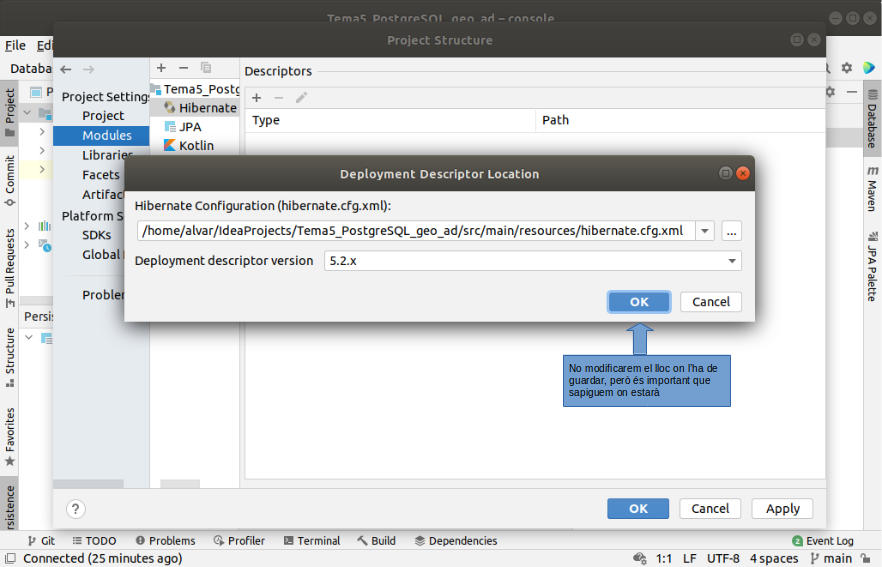Collapse the Persistence panel tree node
Screen dimensions: 882x567
pos(29,338)
